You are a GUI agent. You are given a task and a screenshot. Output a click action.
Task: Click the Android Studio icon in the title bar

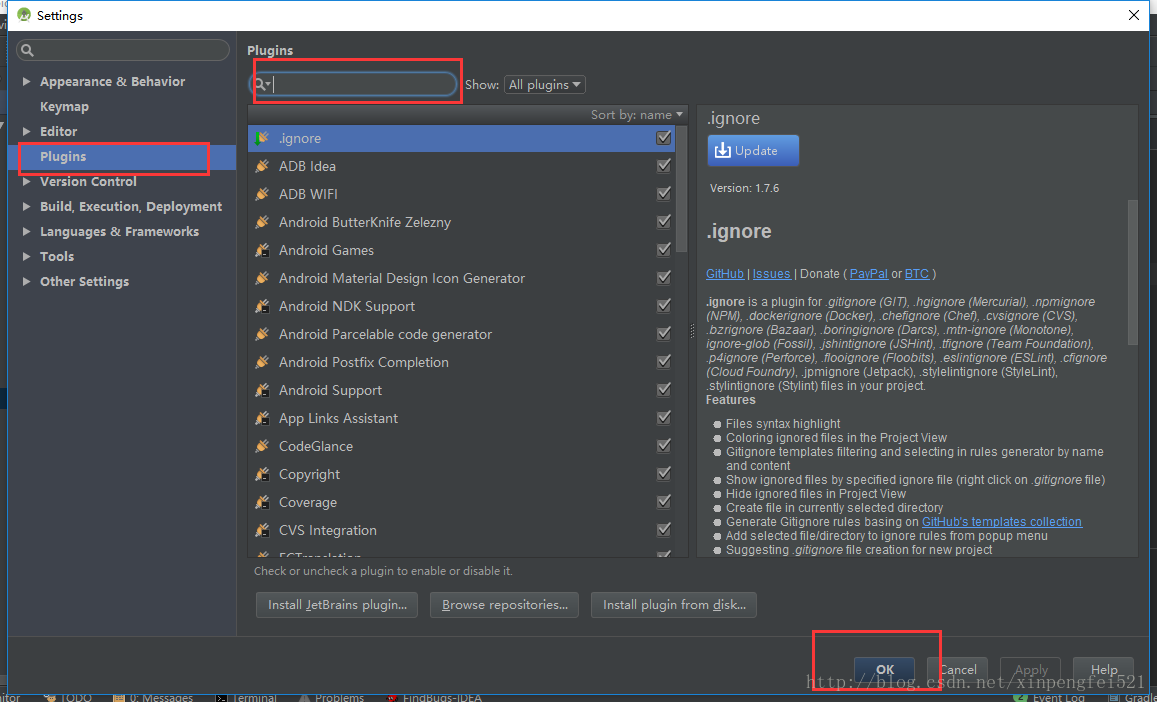coord(24,15)
